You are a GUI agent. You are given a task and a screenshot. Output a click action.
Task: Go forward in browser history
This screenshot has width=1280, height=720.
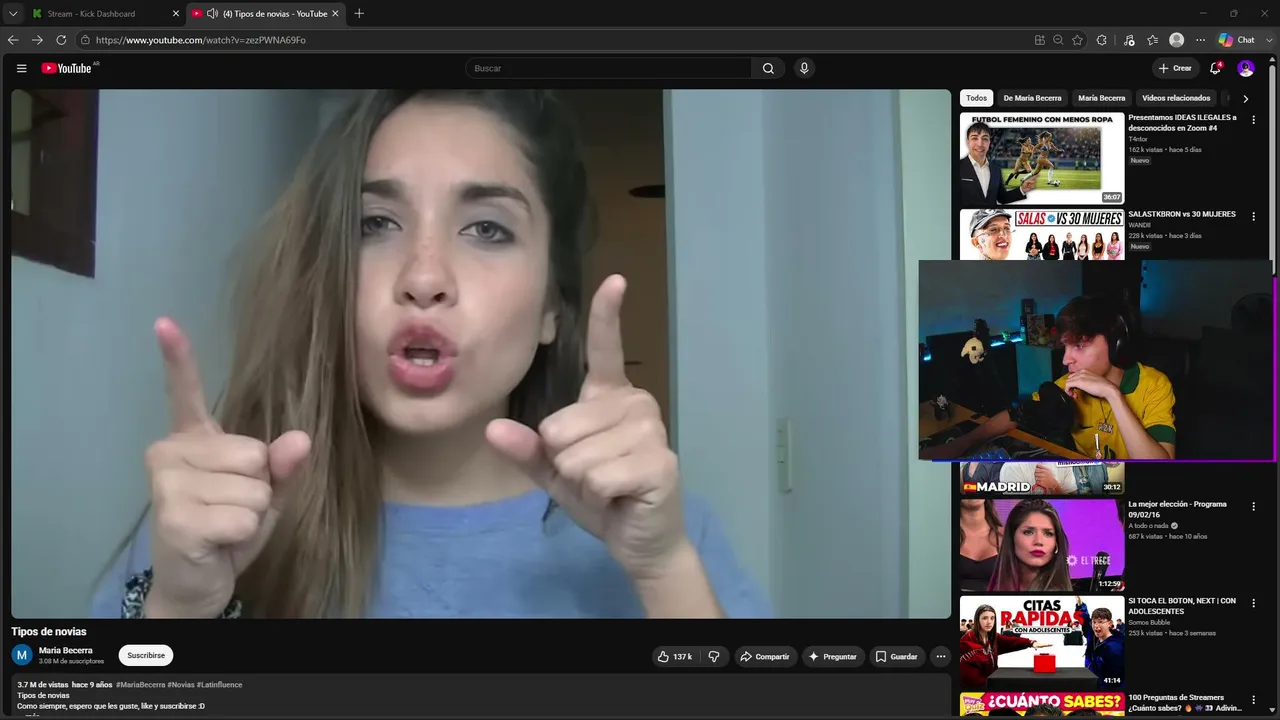coord(37,40)
